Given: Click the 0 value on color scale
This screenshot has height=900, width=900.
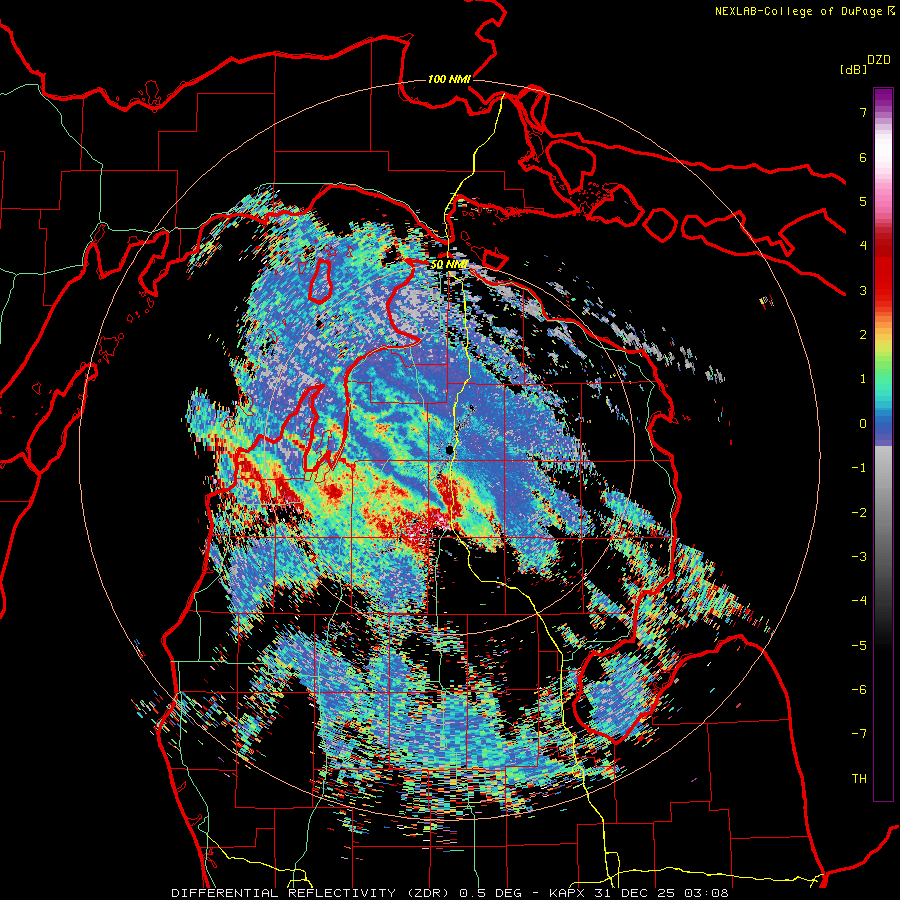Looking at the screenshot, I should (863, 424).
